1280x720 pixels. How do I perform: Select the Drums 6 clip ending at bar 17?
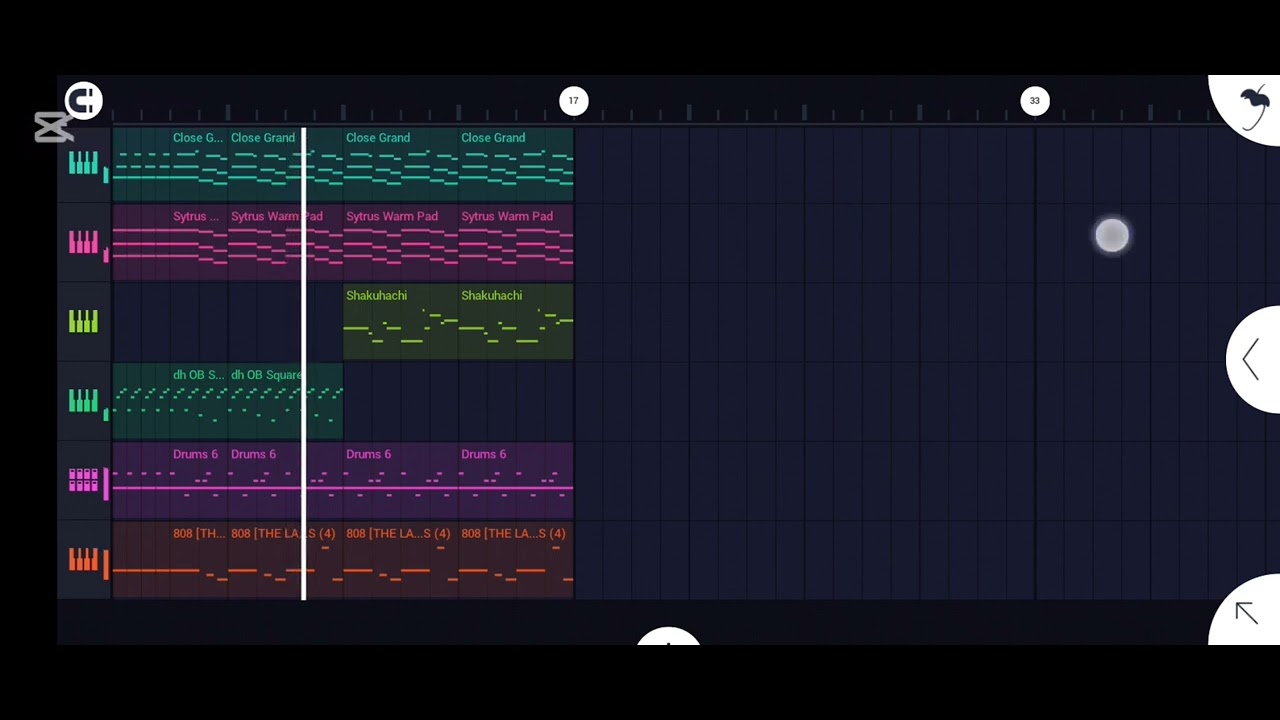click(516, 481)
